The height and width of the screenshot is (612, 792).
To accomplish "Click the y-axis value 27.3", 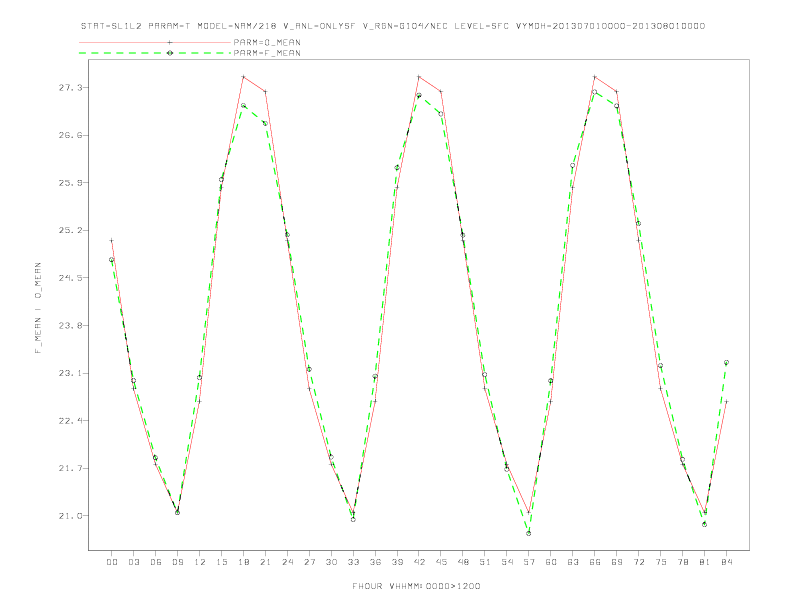I will (70, 88).
